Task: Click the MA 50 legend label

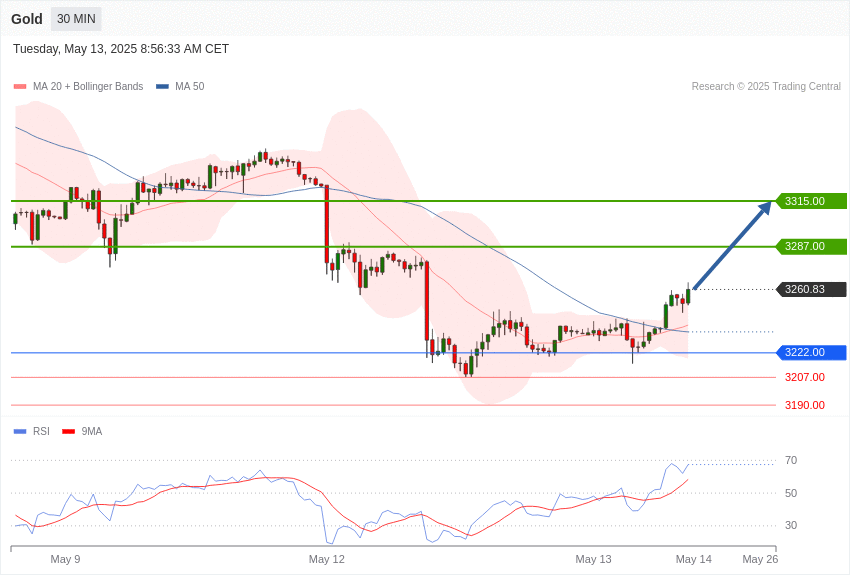Action: pos(190,86)
